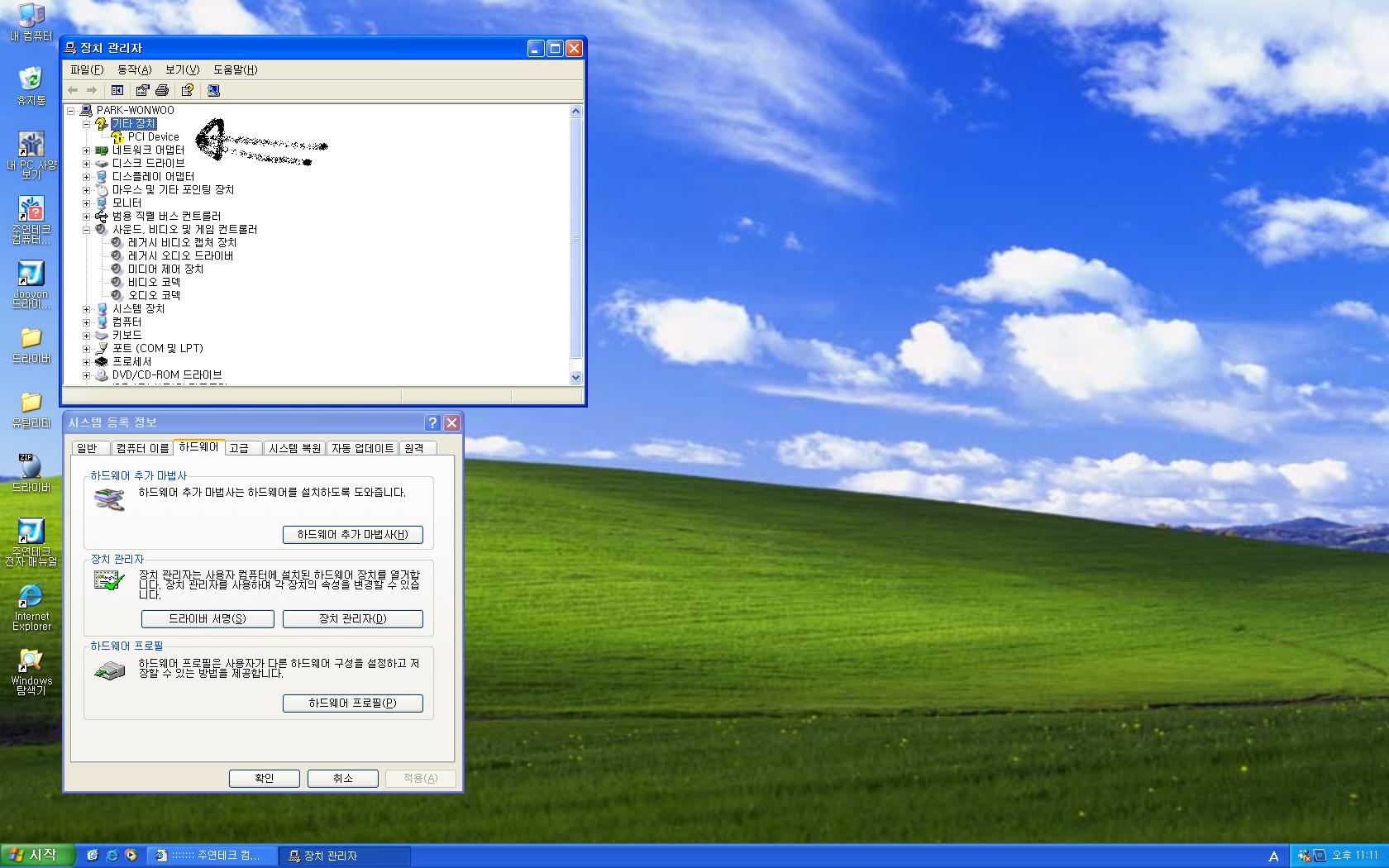Collapse 사운드, 비디오 및 게임 컨트롤러 node

pyautogui.click(x=86, y=230)
